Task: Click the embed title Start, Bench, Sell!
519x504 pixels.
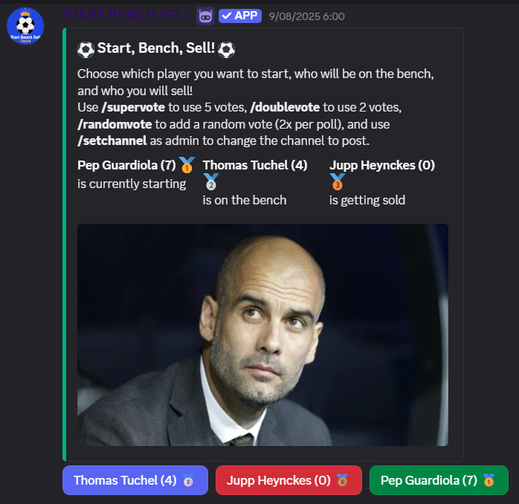Action: point(156,48)
